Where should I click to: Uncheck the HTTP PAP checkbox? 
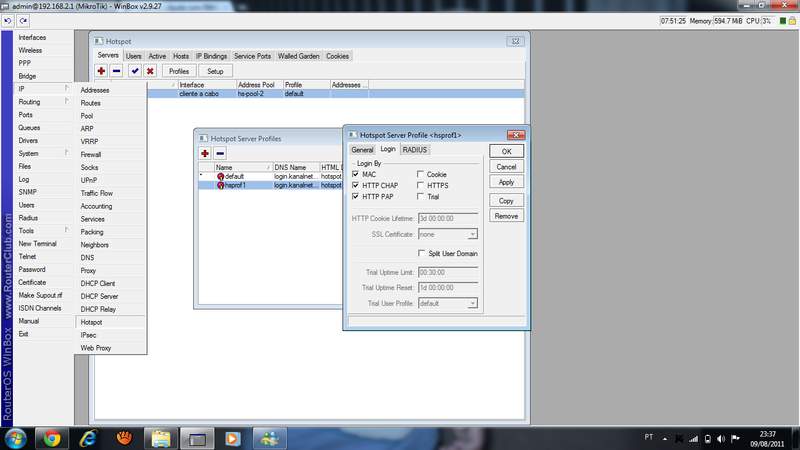pos(356,196)
